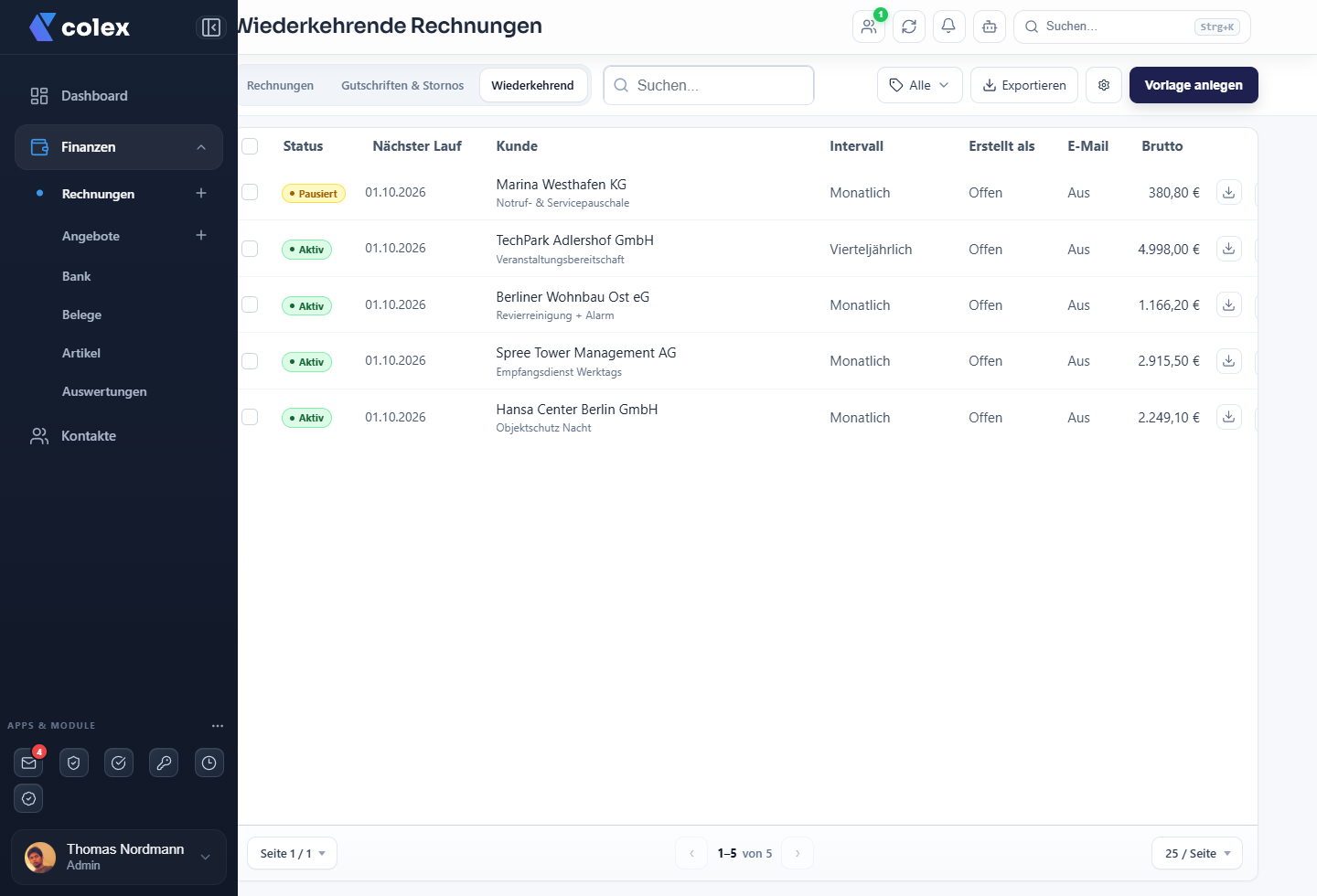Switch to Gutschriften & Stornos tab
This screenshot has height=896, width=1317.
coord(402,85)
